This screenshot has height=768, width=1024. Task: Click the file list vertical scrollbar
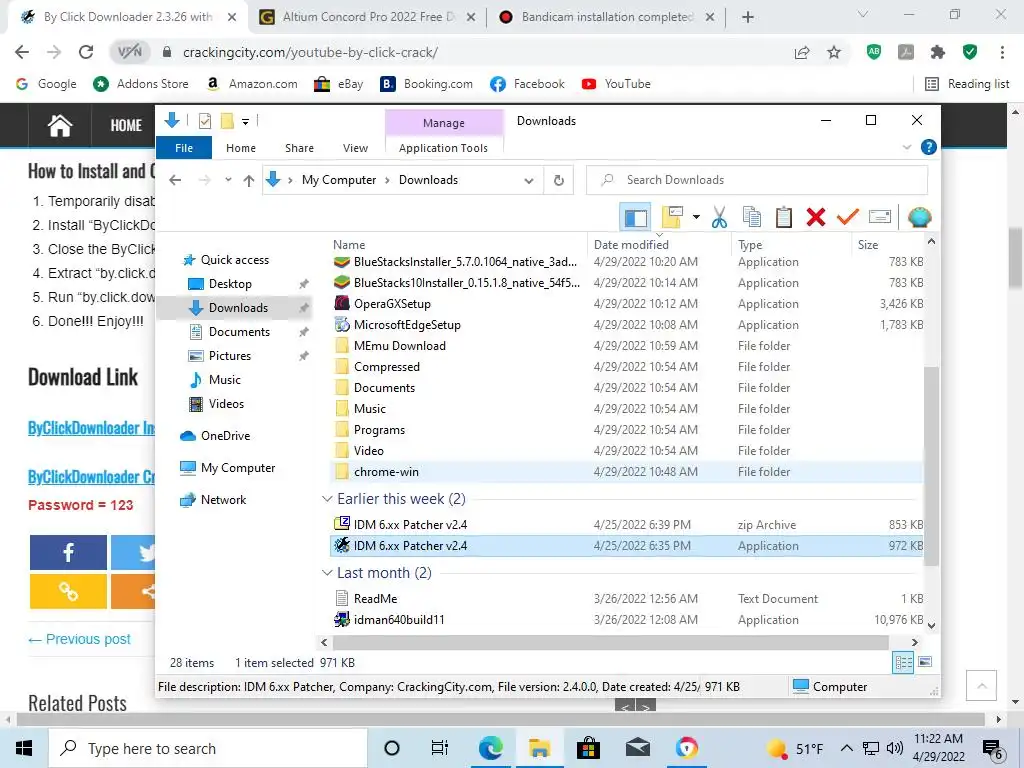click(x=931, y=465)
